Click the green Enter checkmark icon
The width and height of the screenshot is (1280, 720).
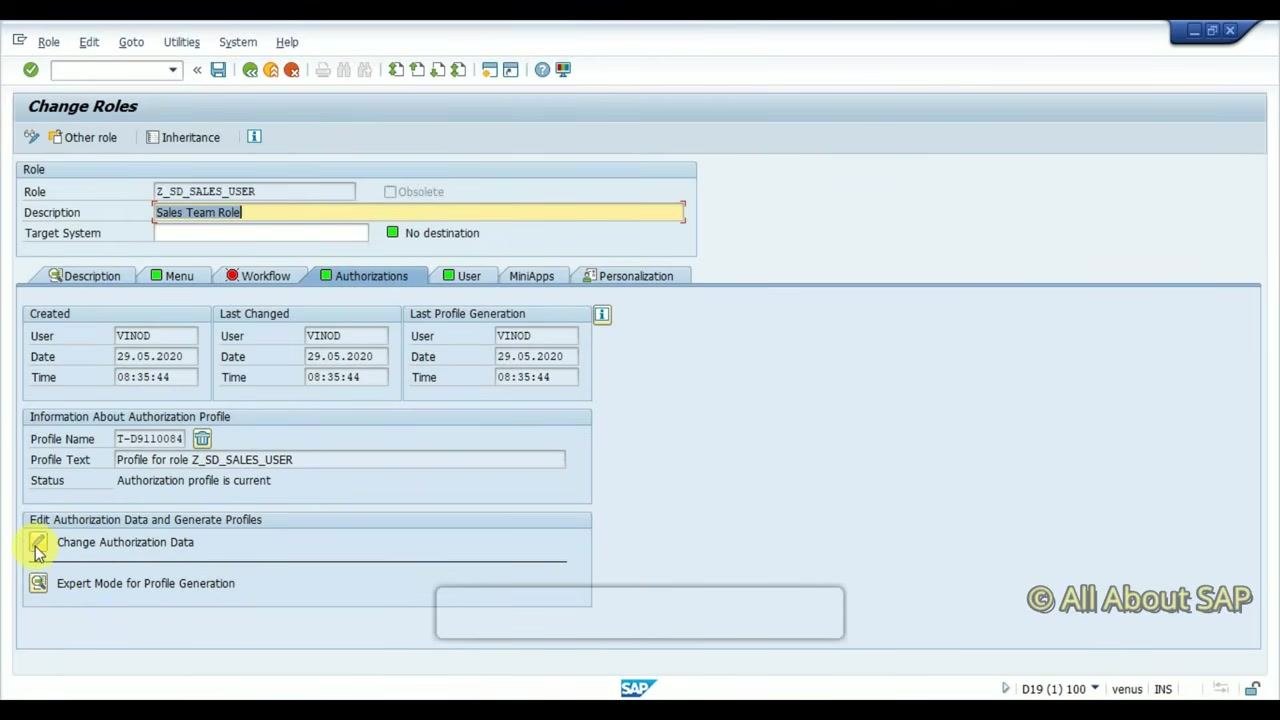tap(31, 70)
